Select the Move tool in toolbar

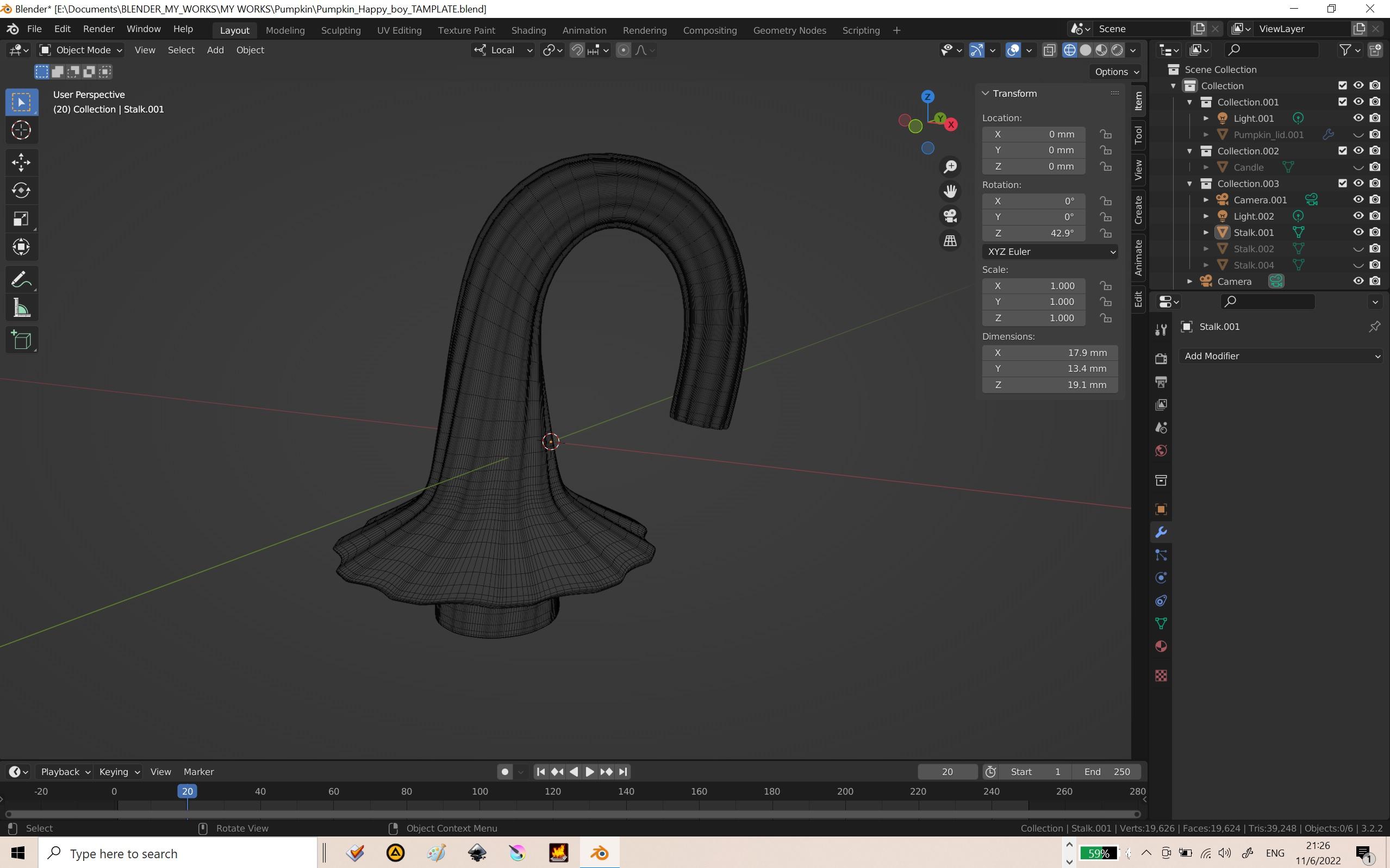point(22,161)
